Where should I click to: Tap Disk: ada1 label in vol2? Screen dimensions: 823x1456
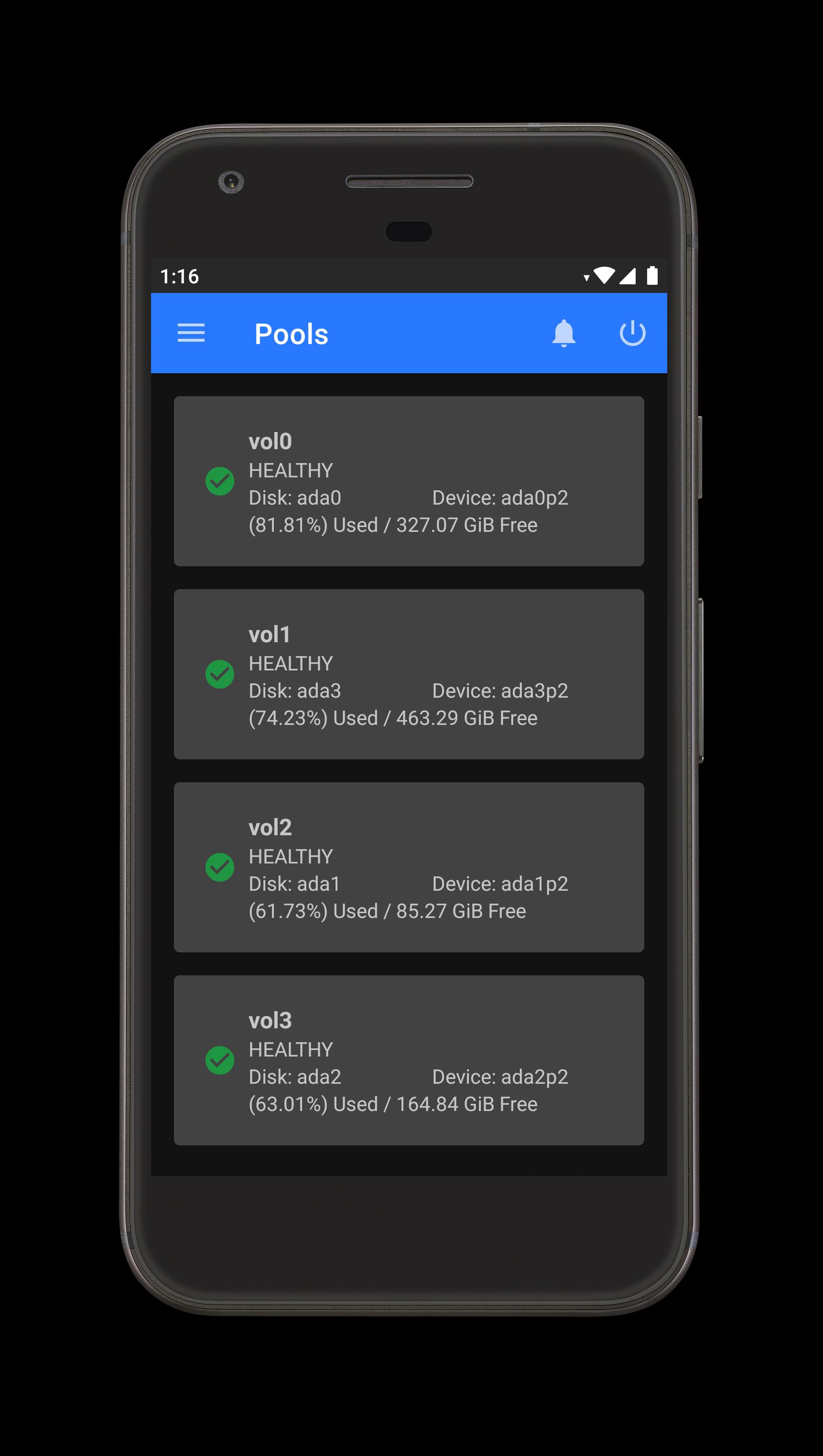pyautogui.click(x=294, y=884)
